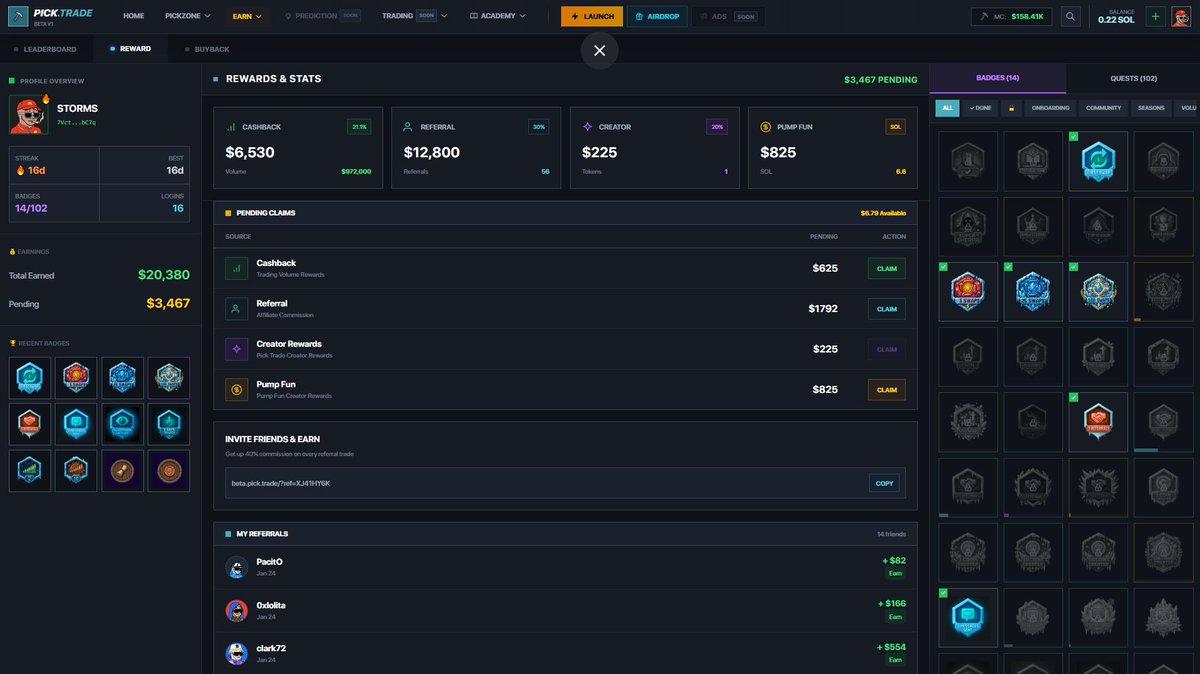Filter badges by Done
The height and width of the screenshot is (674, 1200).
[x=980, y=108]
